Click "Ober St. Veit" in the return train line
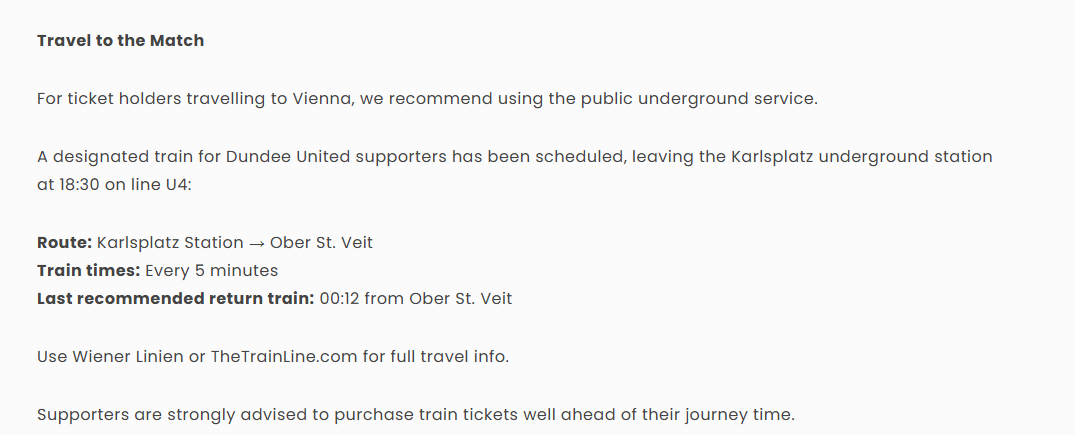The image size is (1075, 435). [x=461, y=298]
